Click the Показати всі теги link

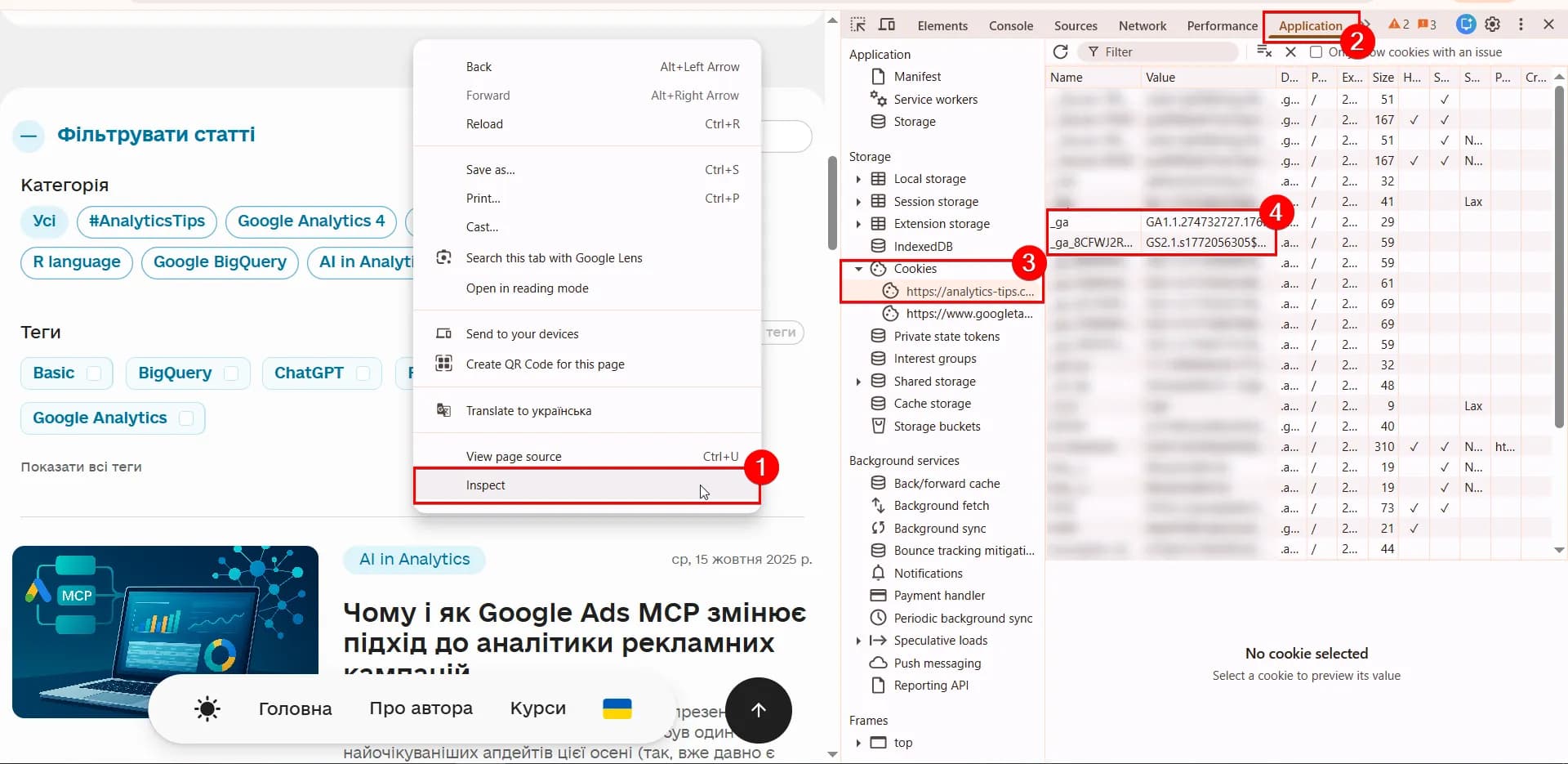(81, 467)
